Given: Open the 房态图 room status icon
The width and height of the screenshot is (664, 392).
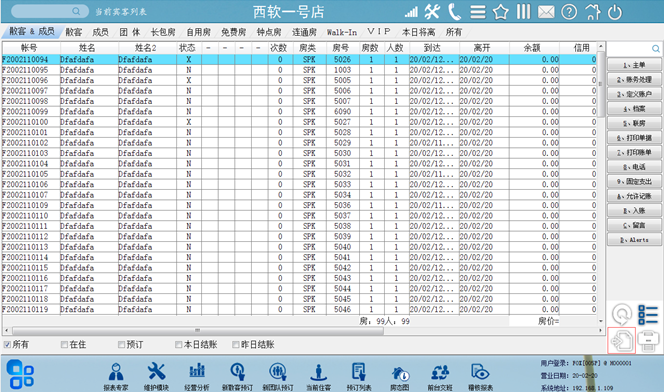Looking at the screenshot, I should tap(400, 376).
